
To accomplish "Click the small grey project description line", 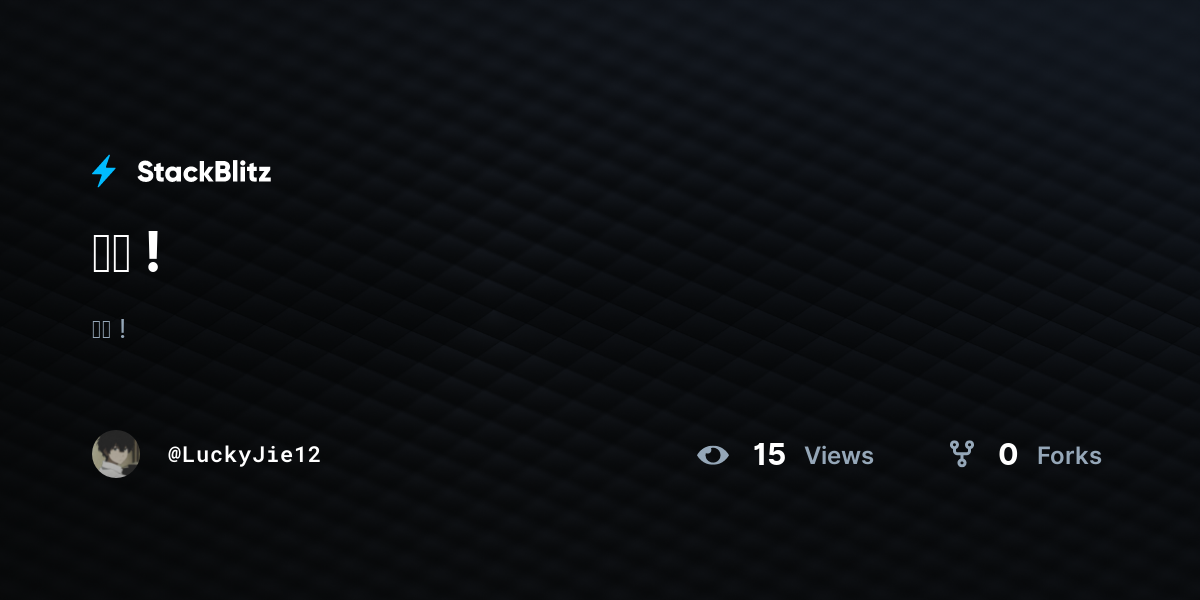I will click(110, 329).
